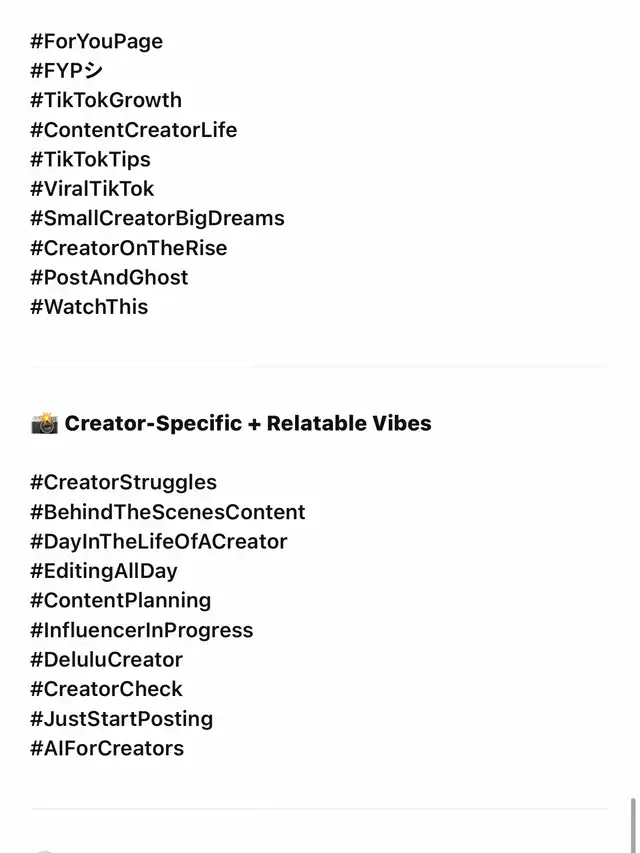Open the #DeluluCreator hashtag
Image resolution: width=640 pixels, height=853 pixels.
pyautogui.click(x=106, y=660)
